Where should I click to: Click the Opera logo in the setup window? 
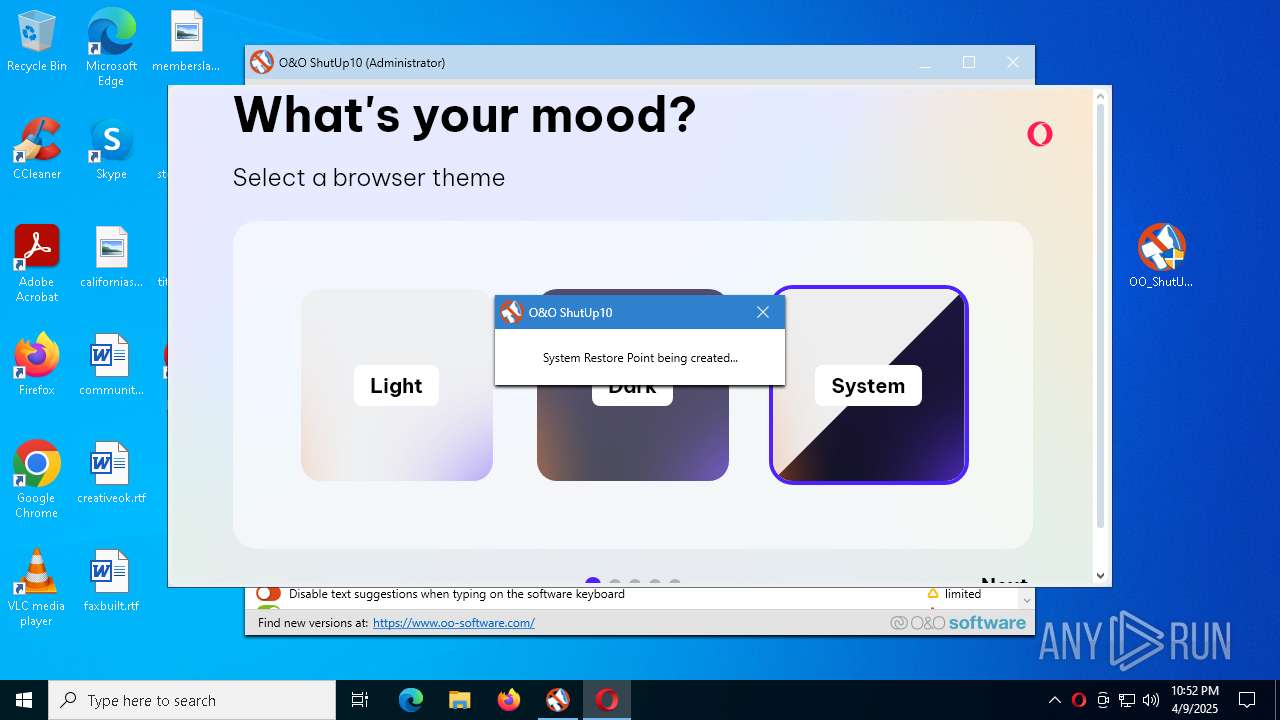click(x=1040, y=134)
